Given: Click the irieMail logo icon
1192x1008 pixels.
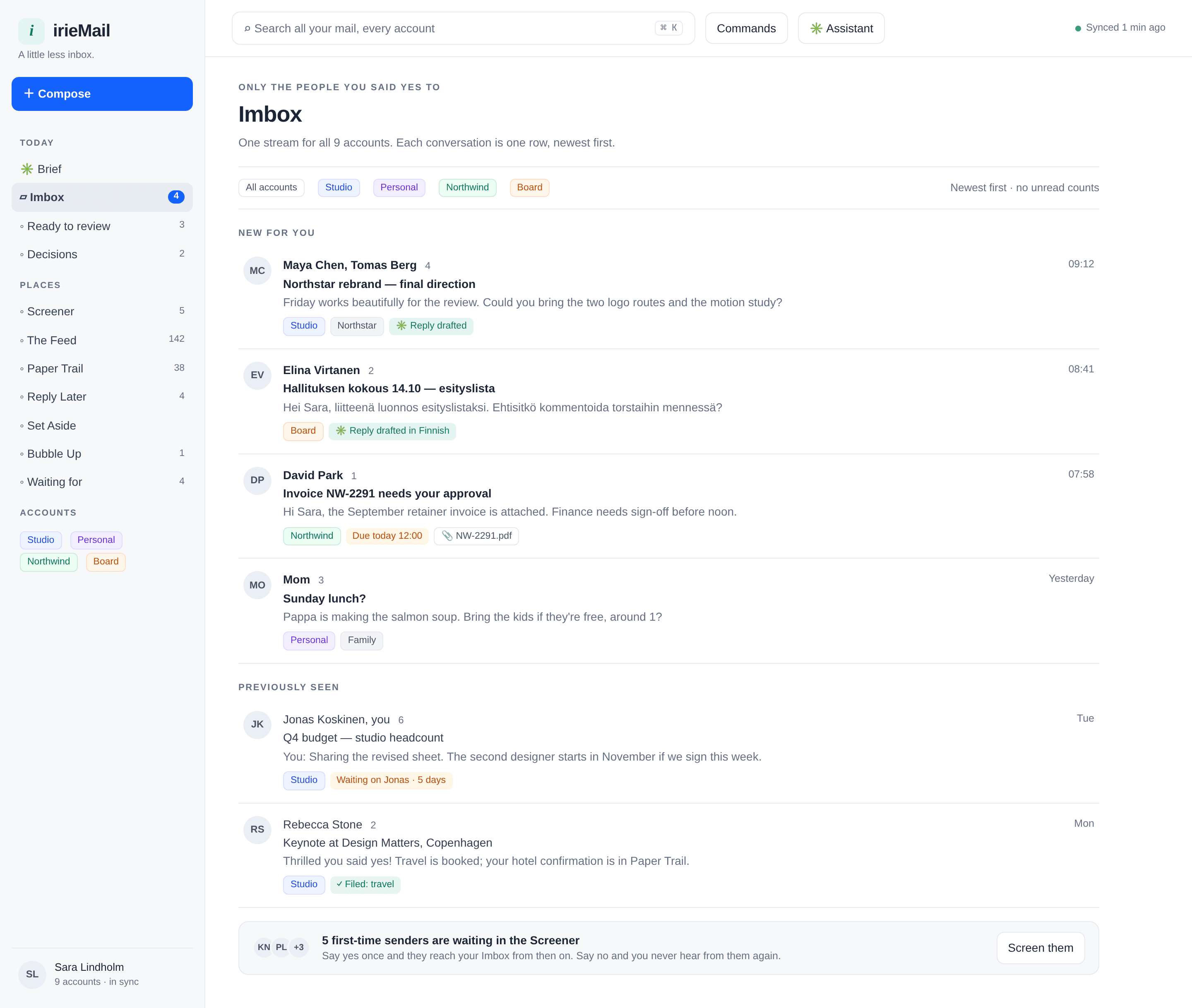Looking at the screenshot, I should click(31, 31).
